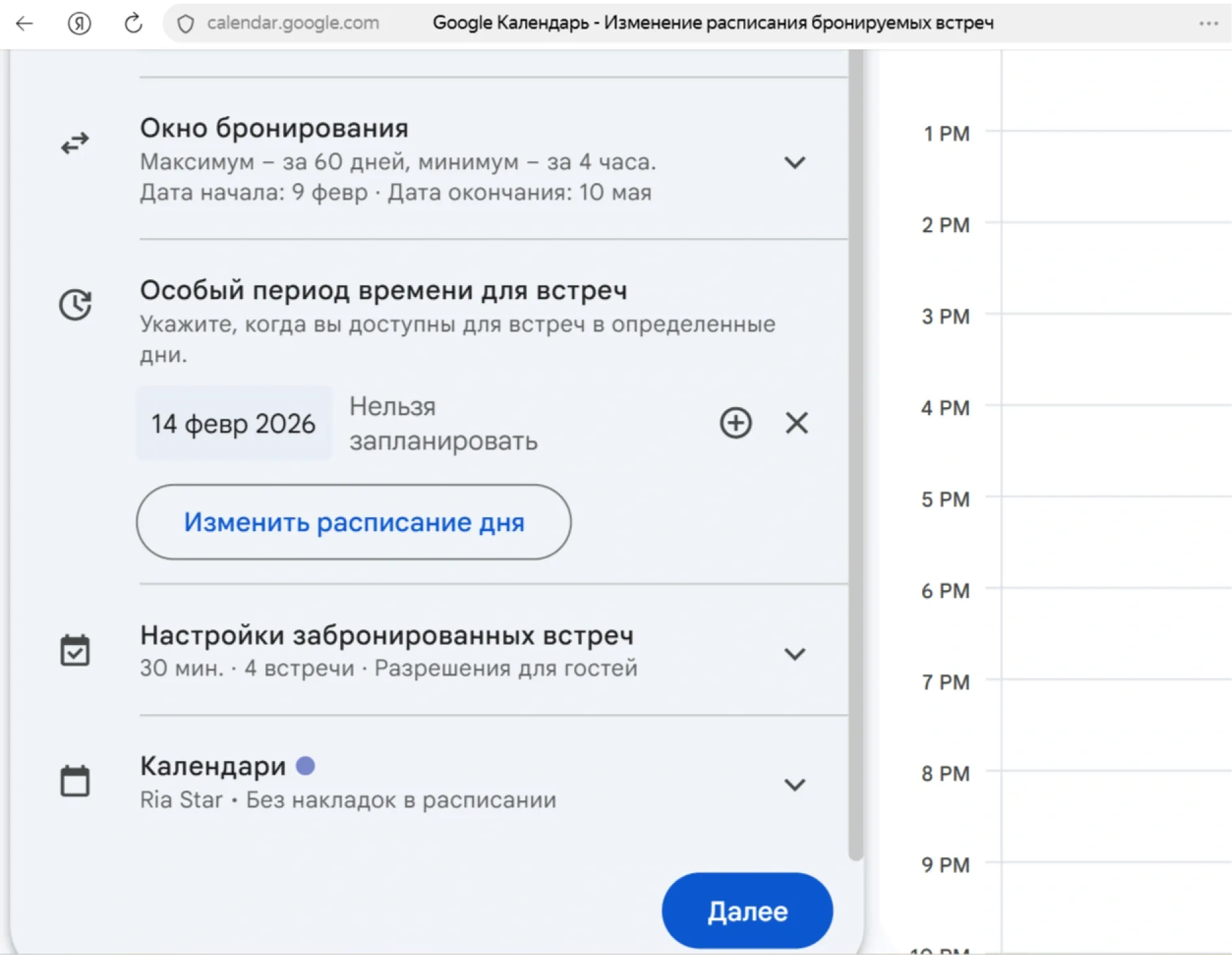
Task: Go back using the browser back arrow
Action: click(x=25, y=23)
